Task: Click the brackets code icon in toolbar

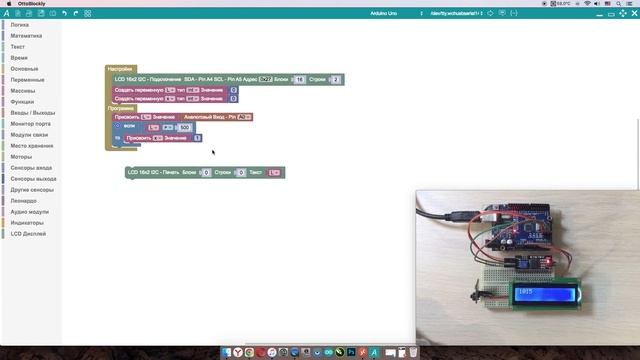Action: (514, 13)
